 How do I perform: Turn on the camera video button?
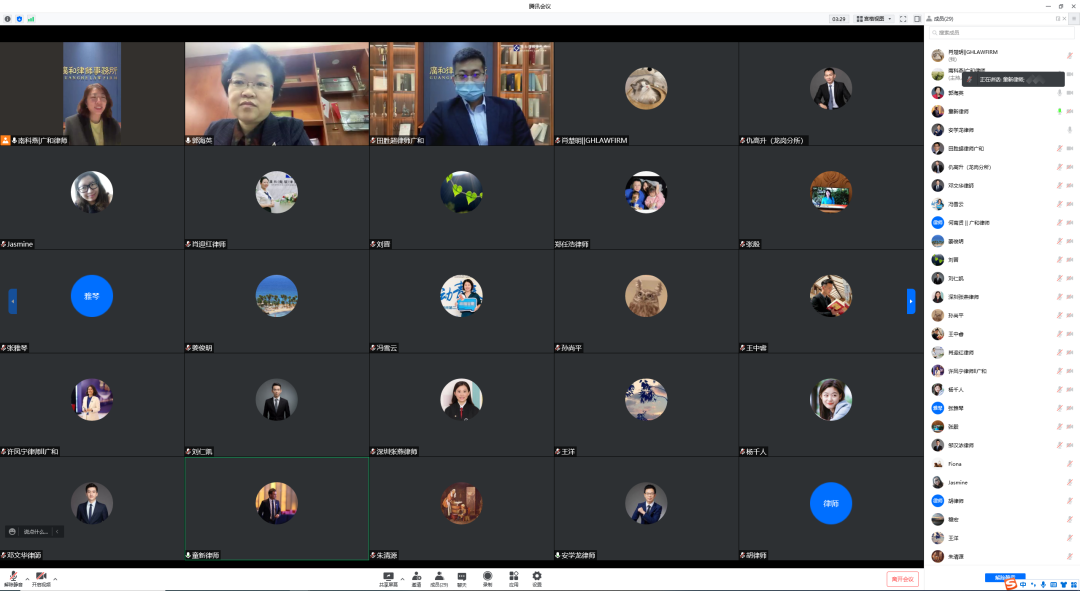(x=41, y=579)
